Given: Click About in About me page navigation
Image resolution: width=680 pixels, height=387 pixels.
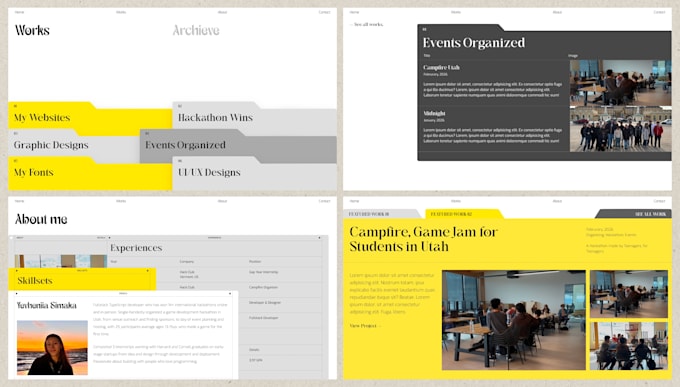Looking at the screenshot, I should (x=222, y=201).
